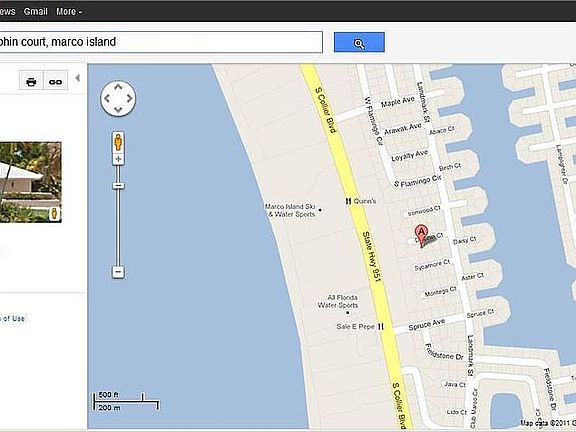Image resolution: width=576 pixels, height=432 pixels.
Task: Open the Gmail link in top bar
Action: [36, 11]
